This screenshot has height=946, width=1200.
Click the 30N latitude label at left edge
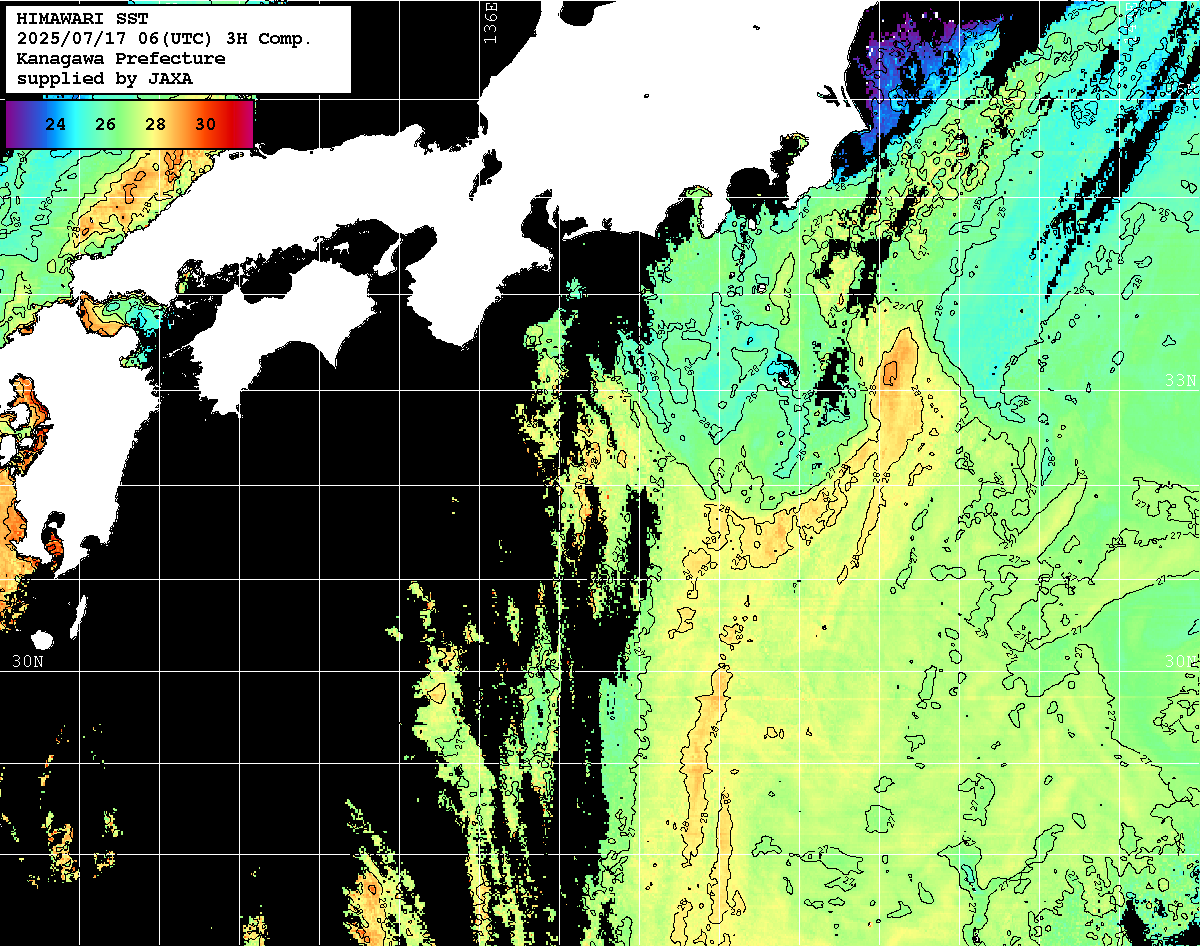point(28,661)
